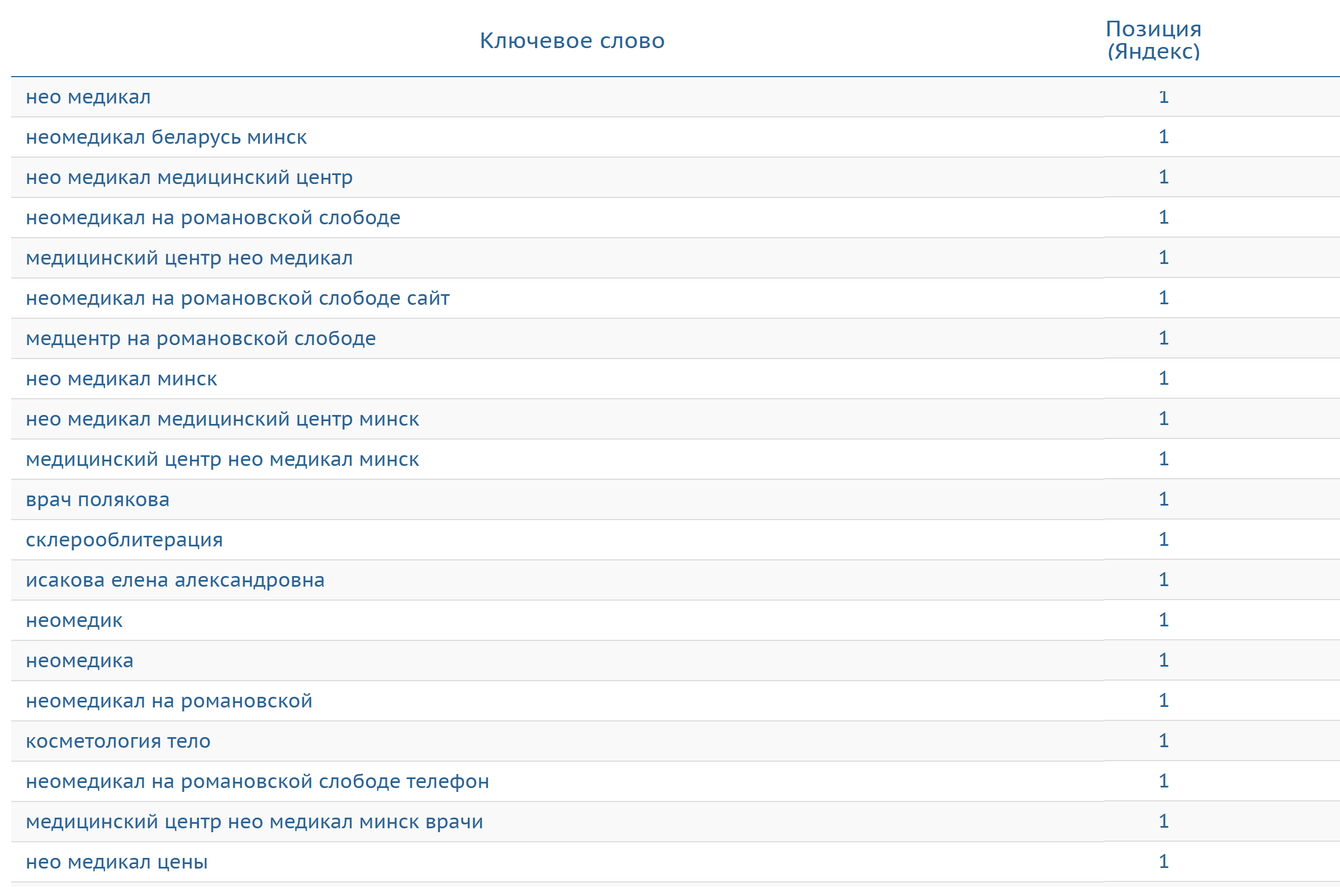The image size is (1340, 887).
Task: Click position value for 'врач полякова'
Action: 1163,499
